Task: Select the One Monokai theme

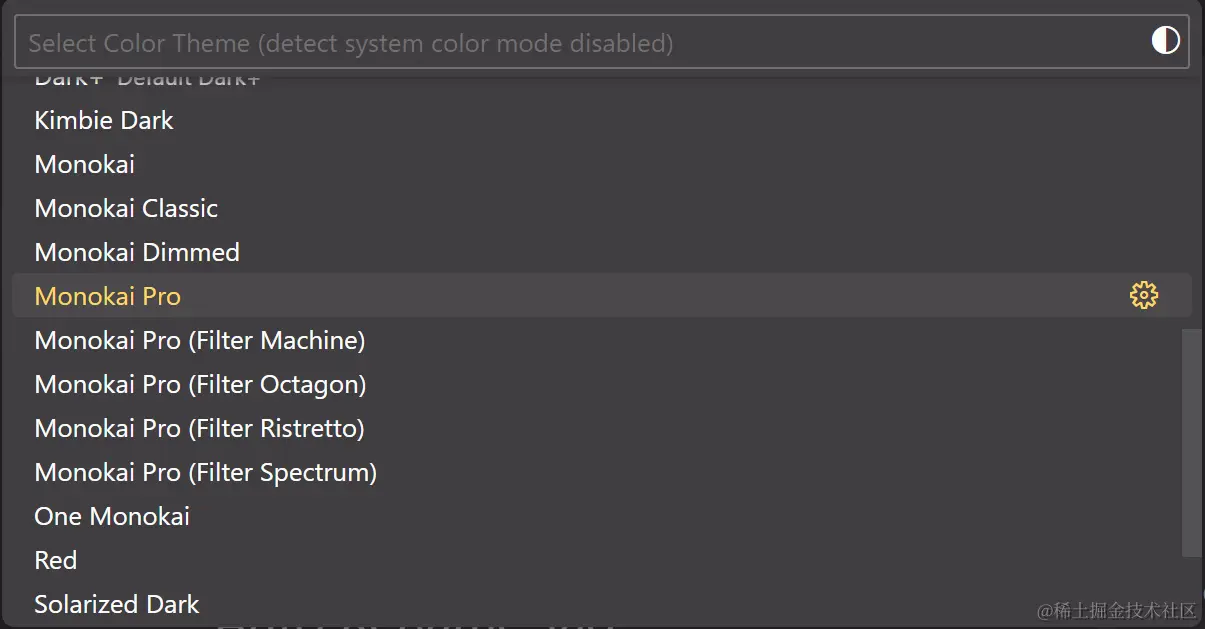Action: [x=602, y=516]
